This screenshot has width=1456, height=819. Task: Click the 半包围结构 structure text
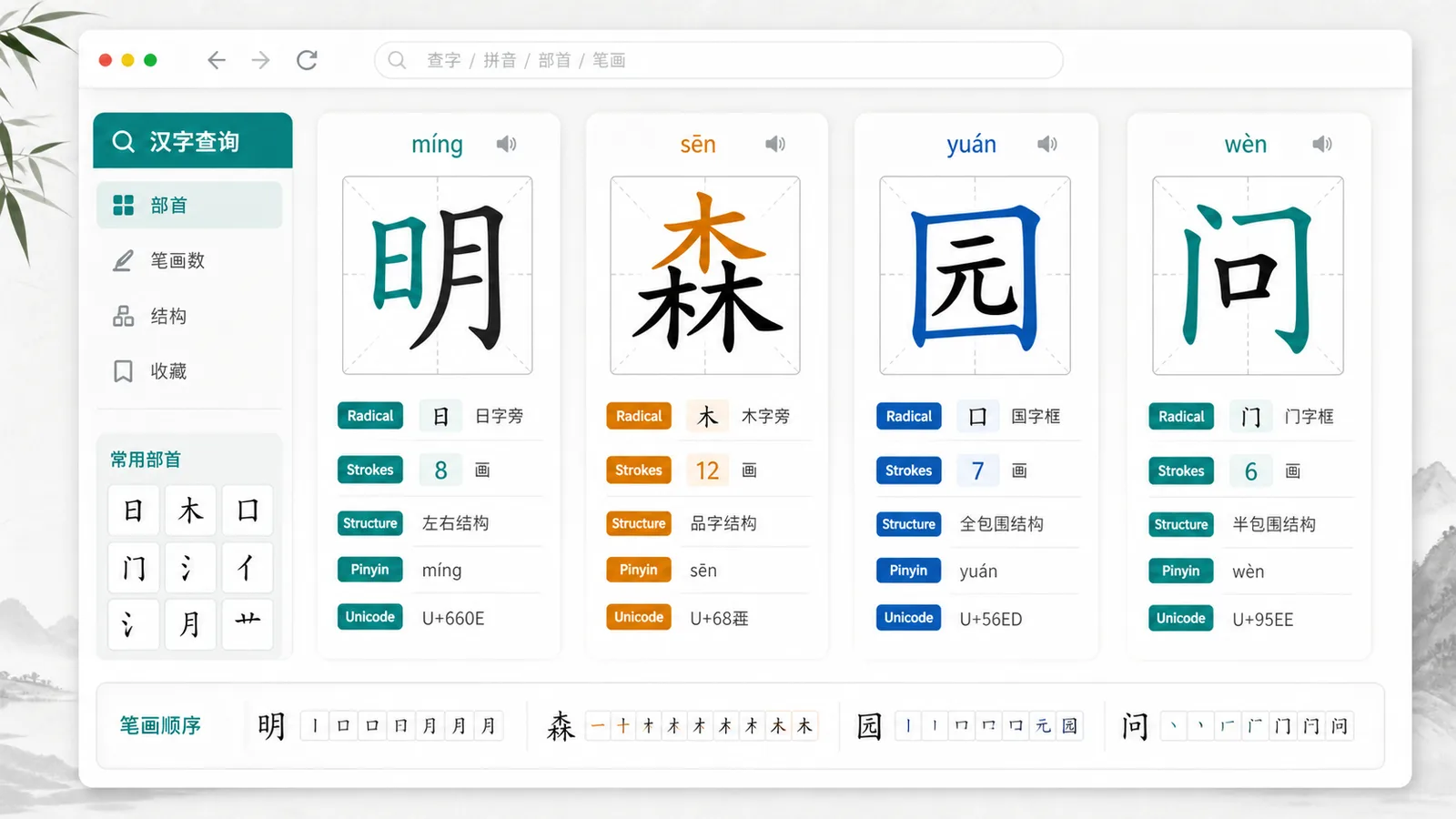point(1274,524)
